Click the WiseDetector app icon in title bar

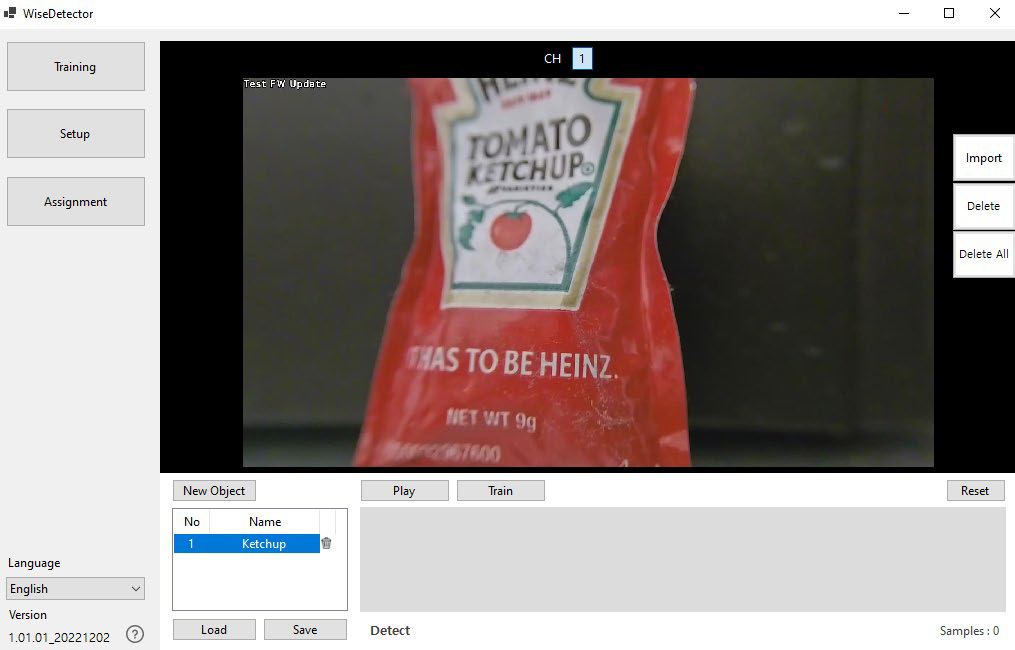10,13
